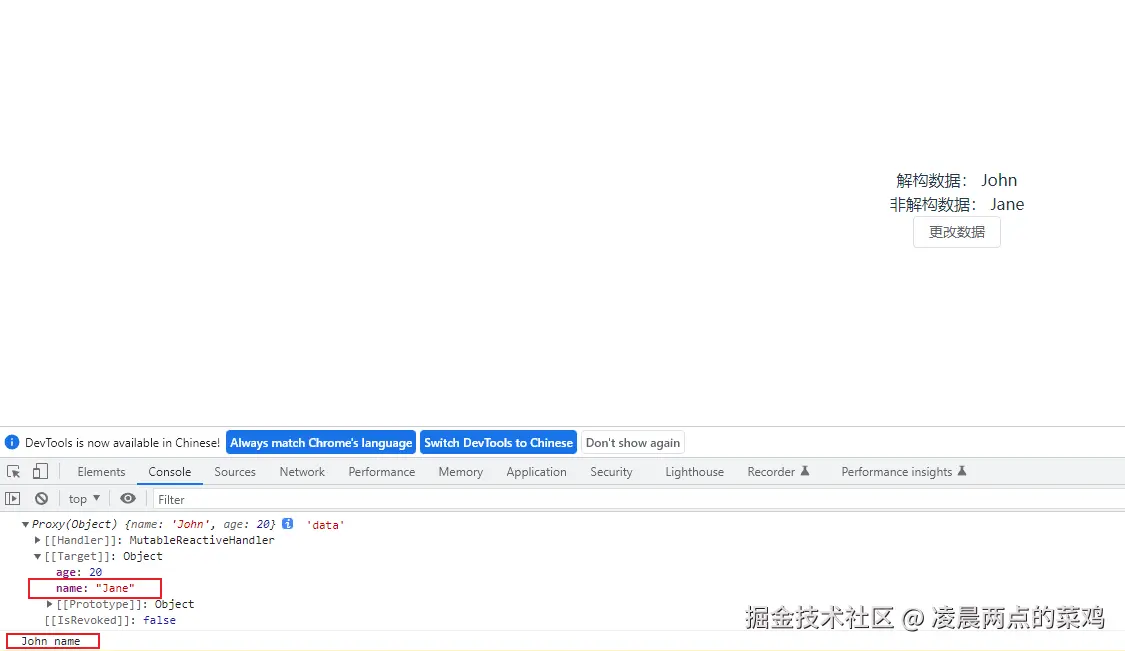
Task: Click the blue info icon in DevTools banner
Action: click(x=11, y=442)
